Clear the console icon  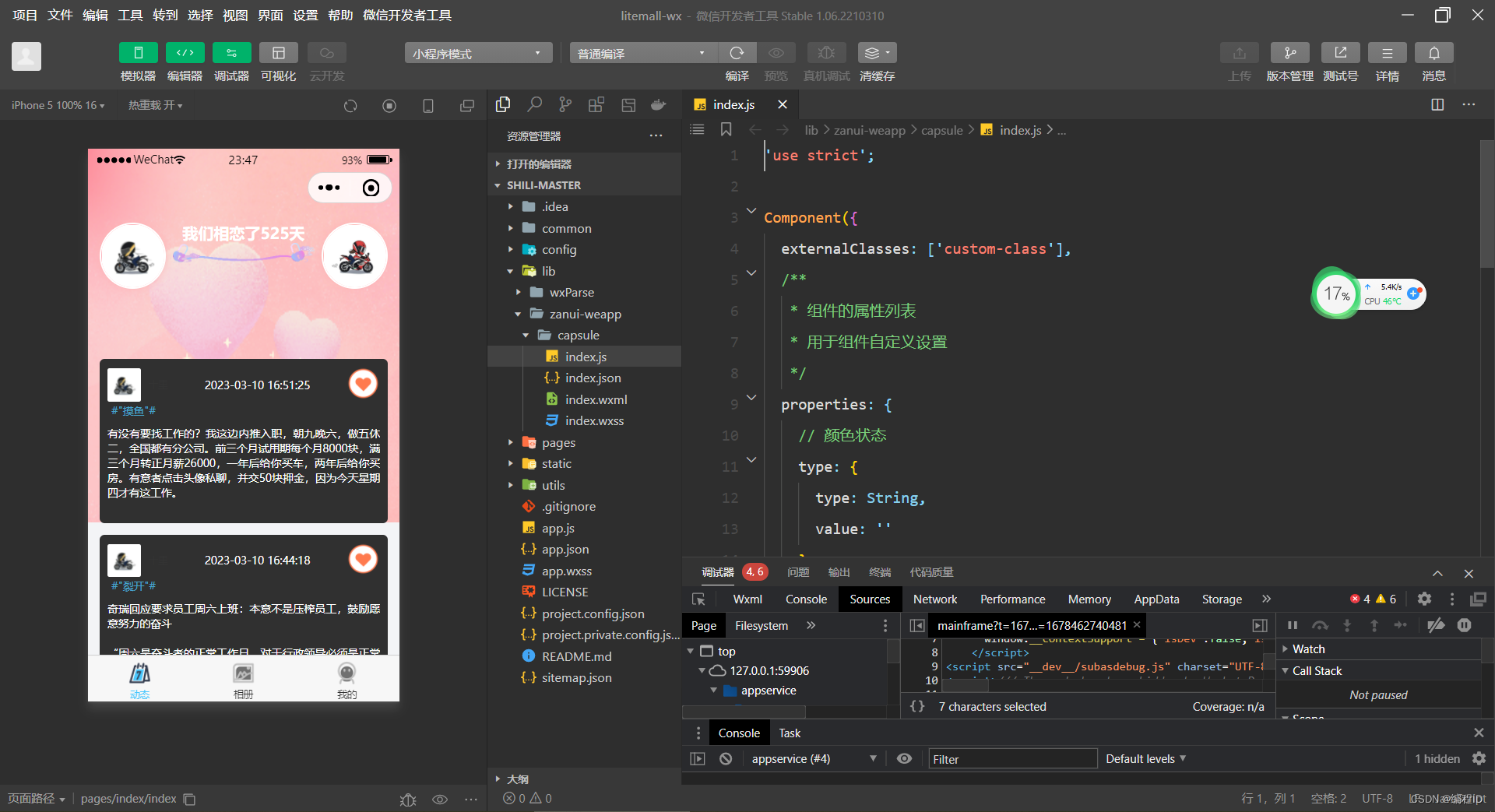[x=726, y=759]
